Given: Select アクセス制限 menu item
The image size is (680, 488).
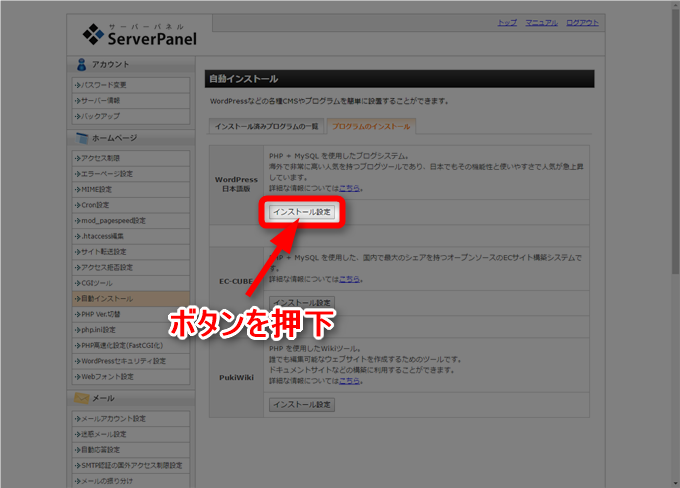Looking at the screenshot, I should [131, 158].
